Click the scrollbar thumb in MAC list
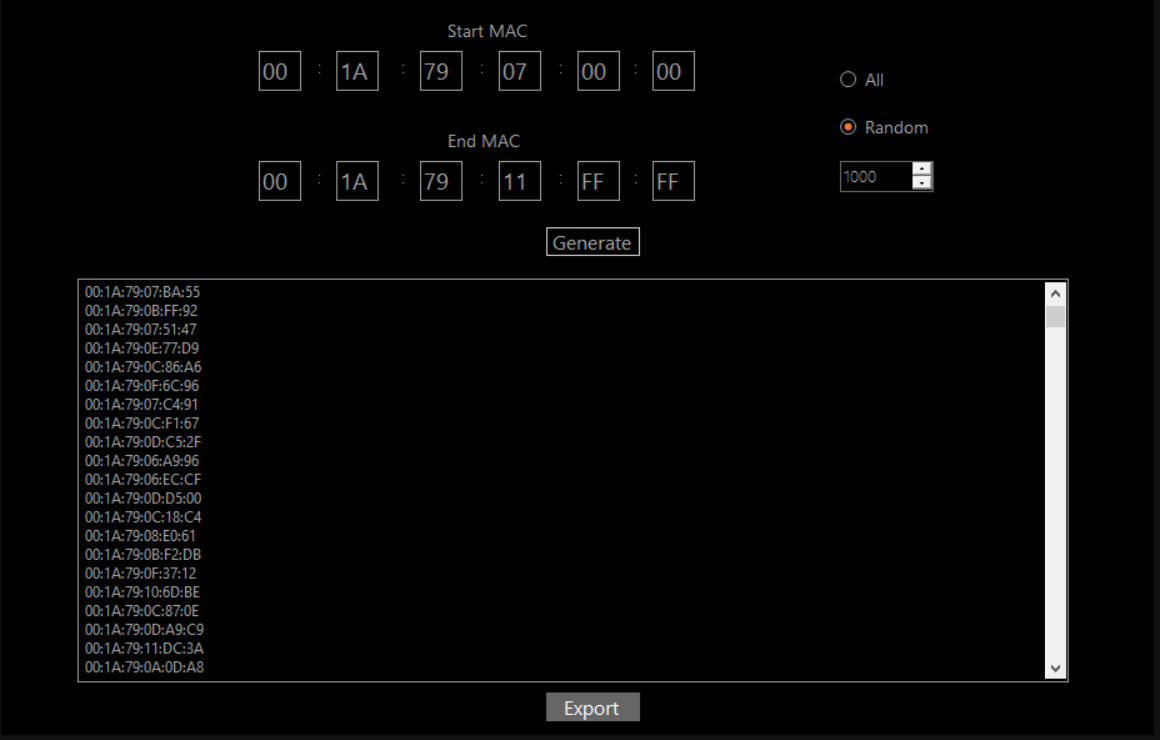This screenshot has width=1160, height=740. tap(1055, 318)
